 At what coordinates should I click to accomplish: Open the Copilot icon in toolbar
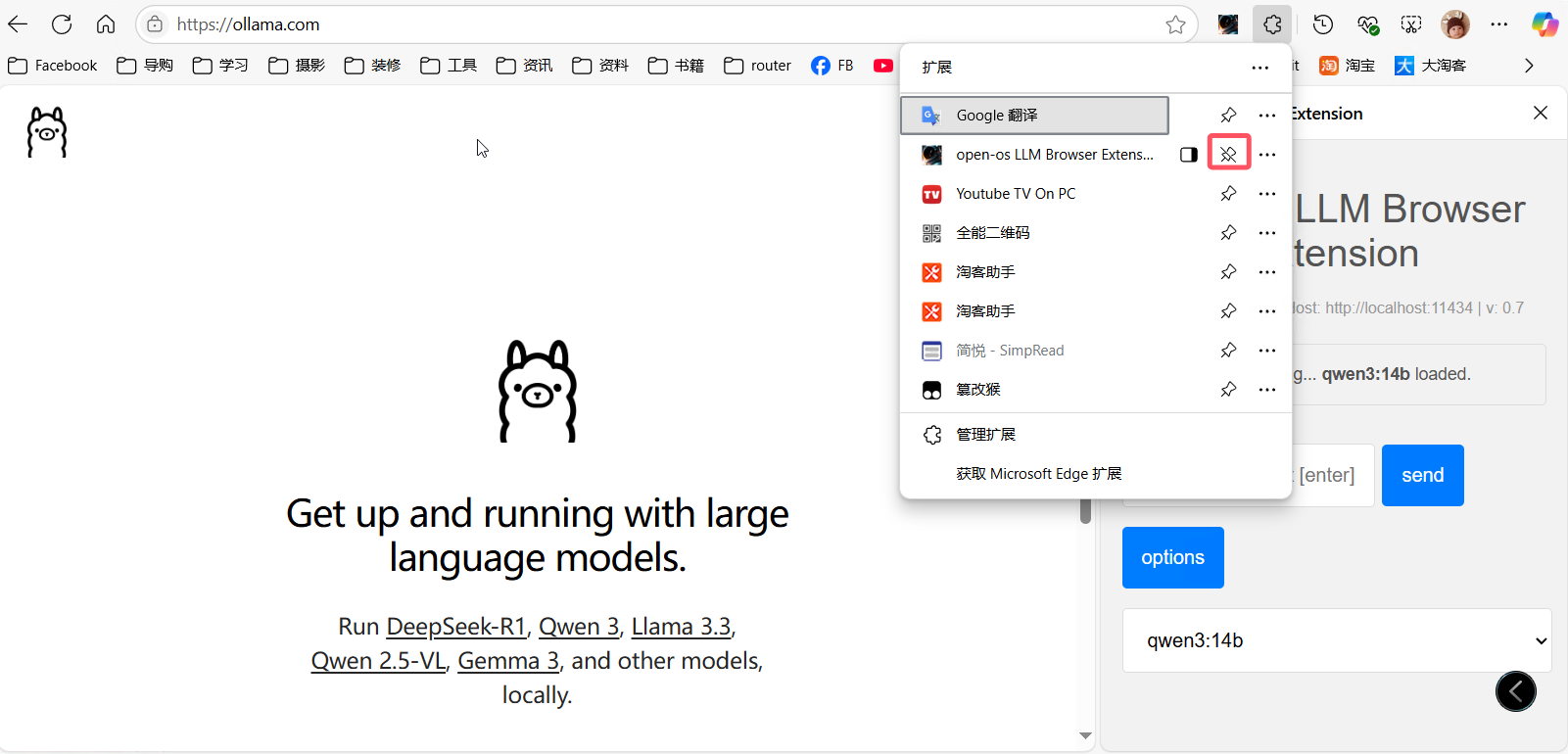tap(1544, 24)
